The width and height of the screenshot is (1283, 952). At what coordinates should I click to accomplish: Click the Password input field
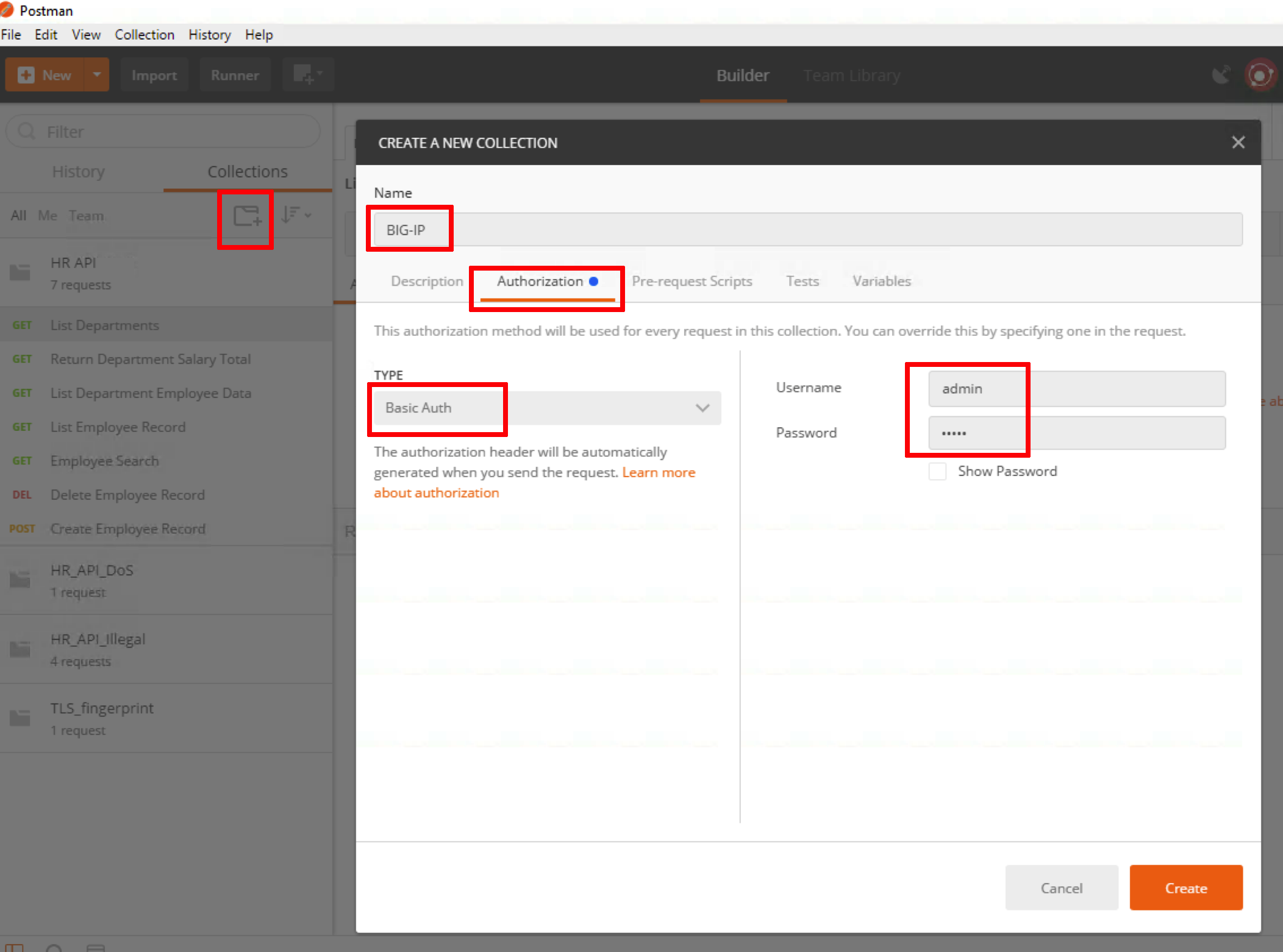pyautogui.click(x=1077, y=433)
